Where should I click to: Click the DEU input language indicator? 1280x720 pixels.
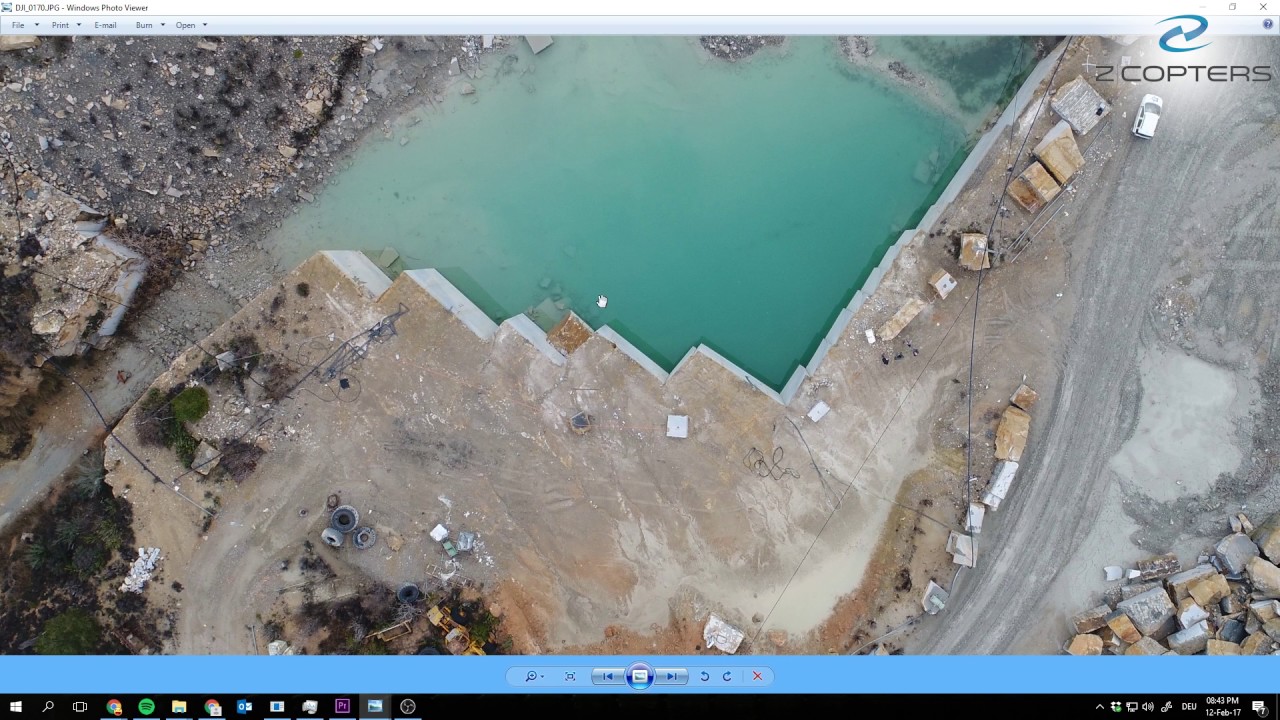pos(1189,707)
